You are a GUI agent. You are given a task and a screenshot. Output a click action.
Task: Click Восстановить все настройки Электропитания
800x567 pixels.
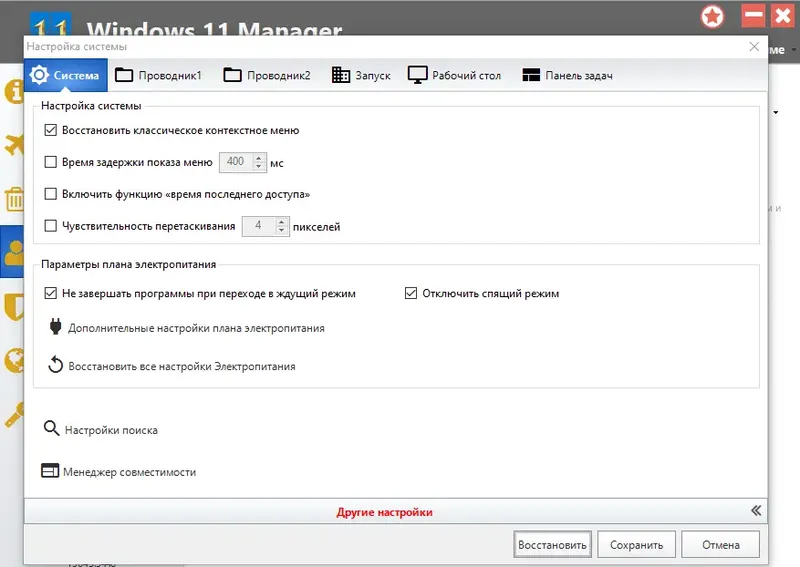point(182,366)
